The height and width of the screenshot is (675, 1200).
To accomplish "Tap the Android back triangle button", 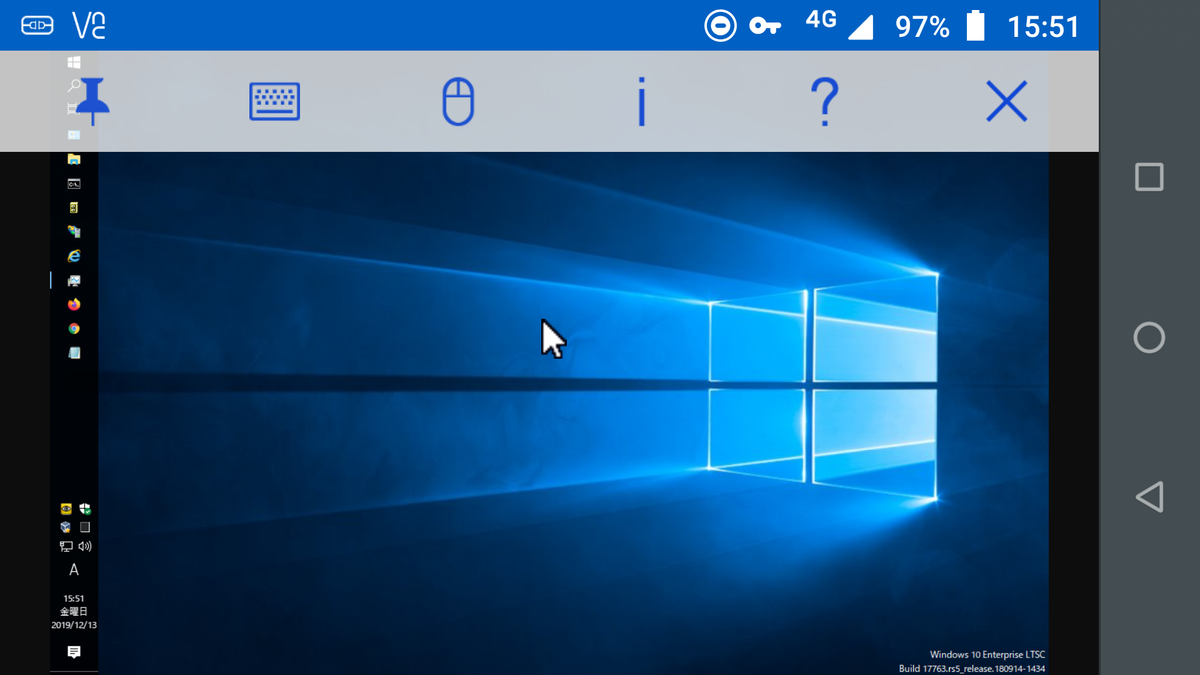I will (x=1149, y=497).
